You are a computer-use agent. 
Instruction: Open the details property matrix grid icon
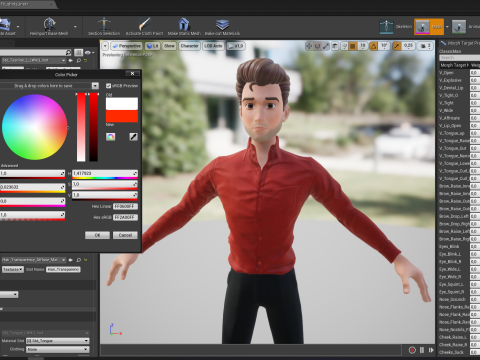78,52
